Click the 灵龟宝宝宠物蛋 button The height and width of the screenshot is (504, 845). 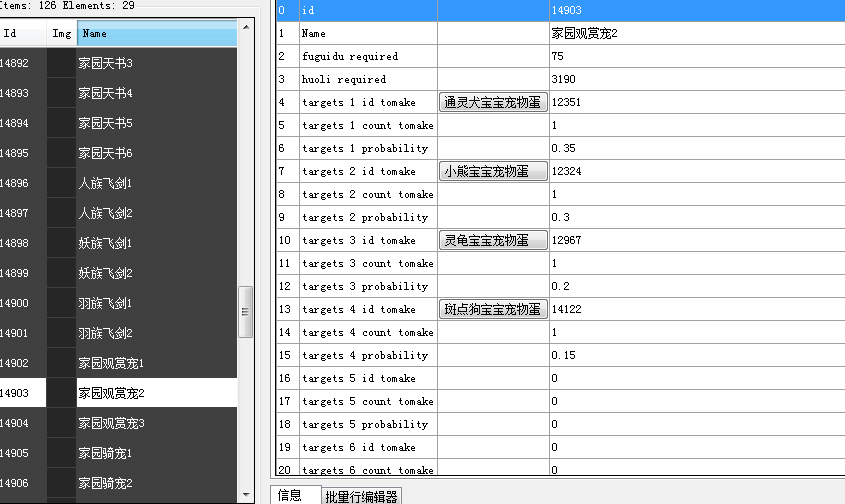[493, 240]
